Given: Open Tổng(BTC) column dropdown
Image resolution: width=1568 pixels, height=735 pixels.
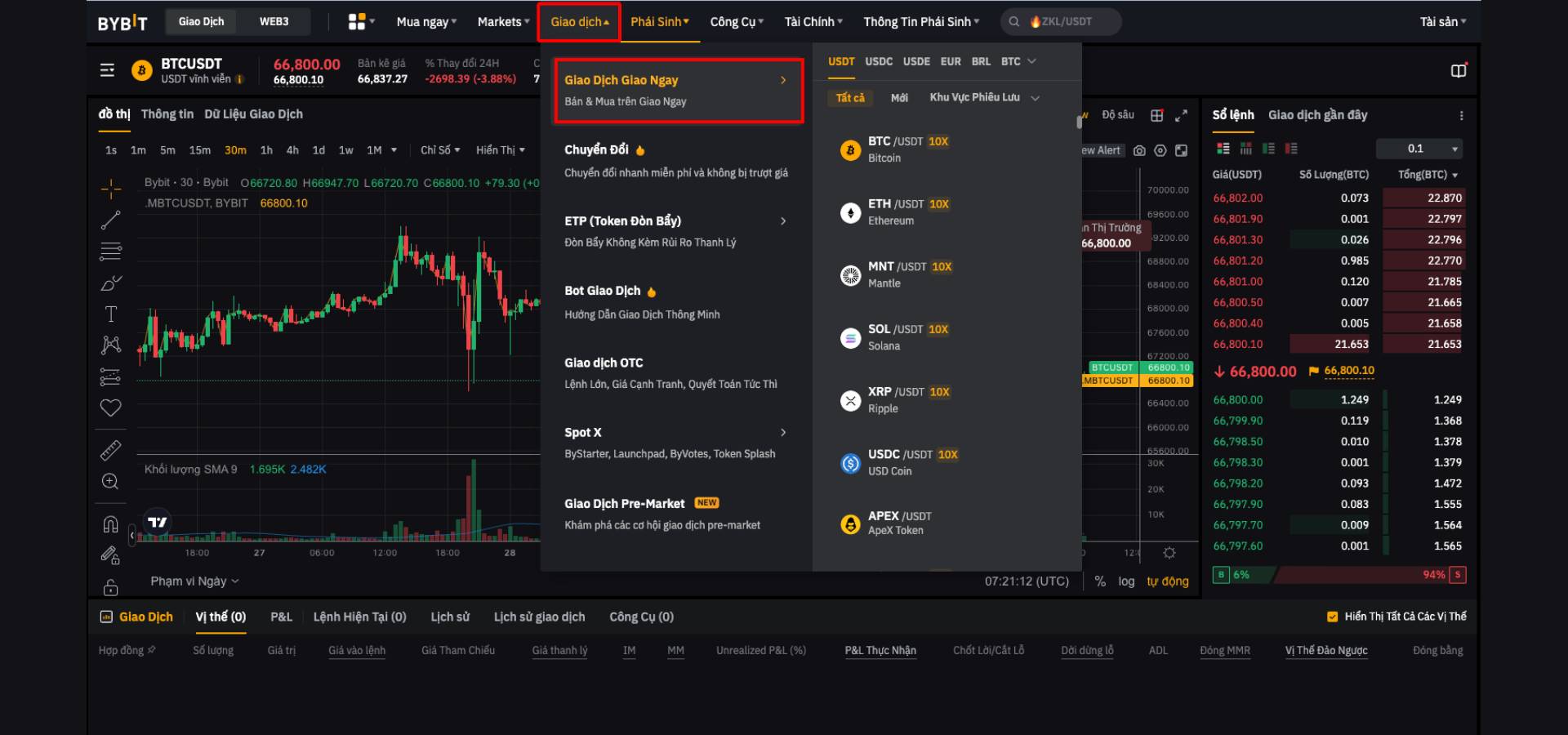Looking at the screenshot, I should click(1428, 175).
